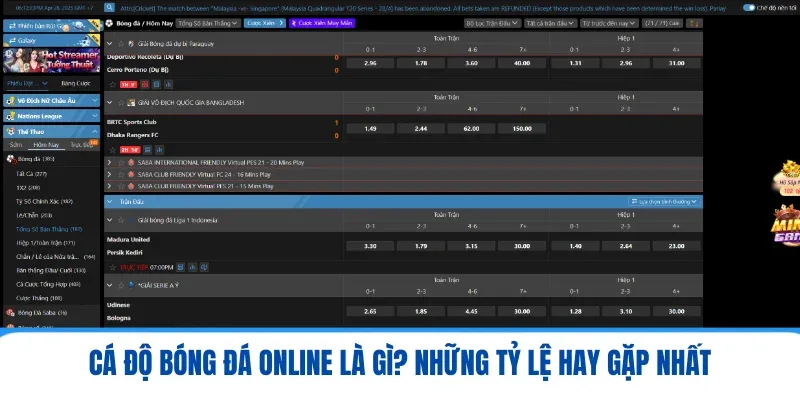Screen dimensions: 800x400
Task: Select the 150.00 odds for BRTC Sports Club
Action: (x=522, y=129)
